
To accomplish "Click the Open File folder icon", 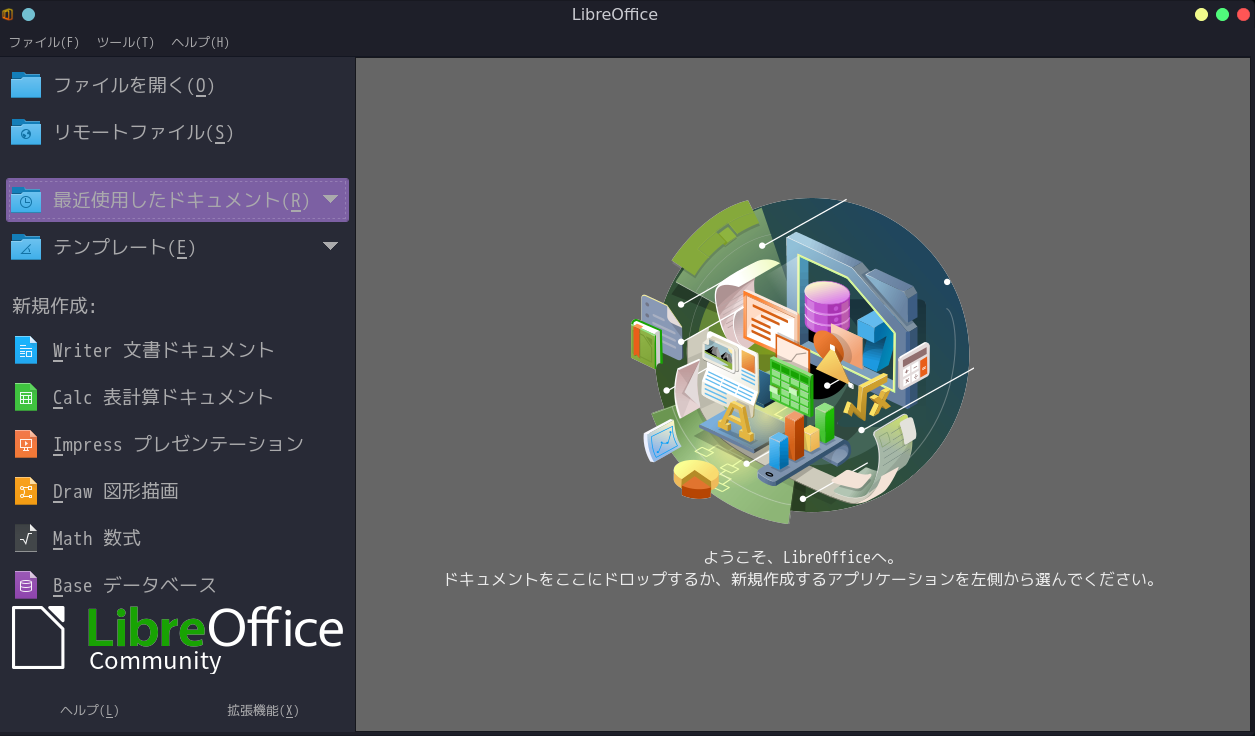I will pyautogui.click(x=26, y=85).
